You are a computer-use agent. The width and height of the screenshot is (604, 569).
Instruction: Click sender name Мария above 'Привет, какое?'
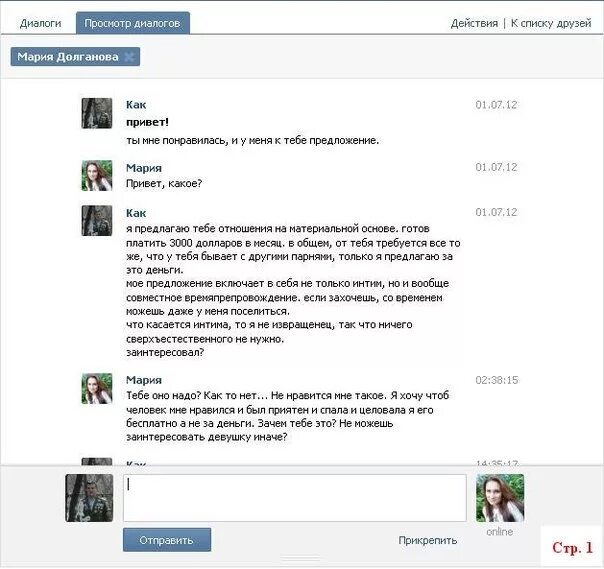tap(144, 168)
